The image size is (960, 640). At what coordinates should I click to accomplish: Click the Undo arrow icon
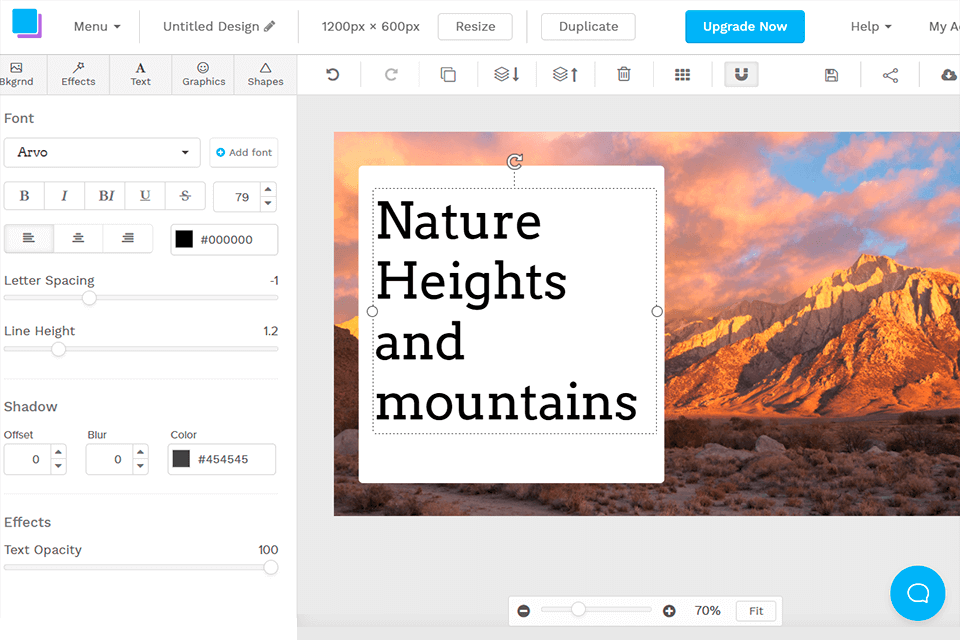click(333, 75)
